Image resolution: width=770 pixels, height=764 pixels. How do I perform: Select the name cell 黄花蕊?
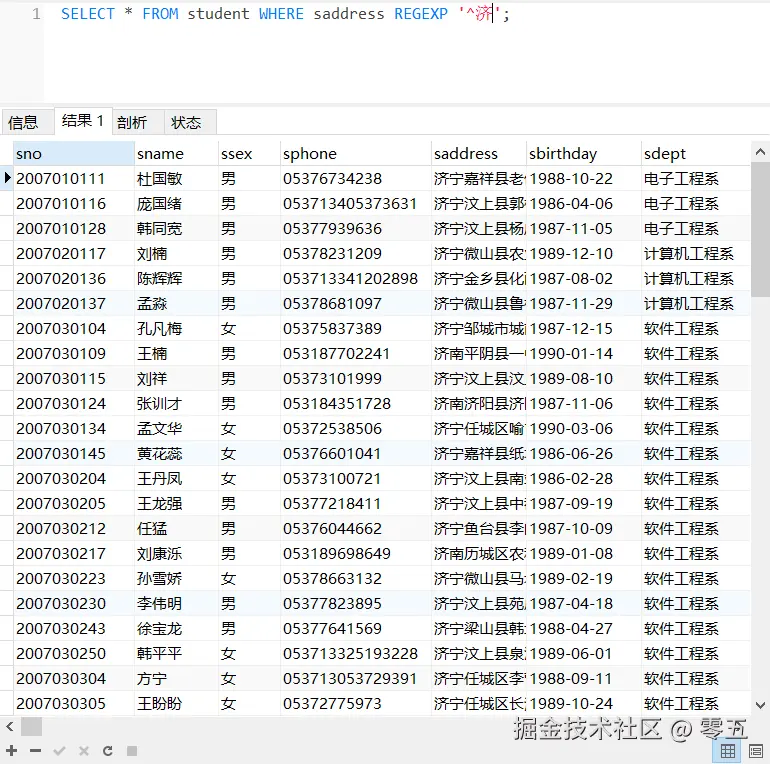(x=176, y=454)
